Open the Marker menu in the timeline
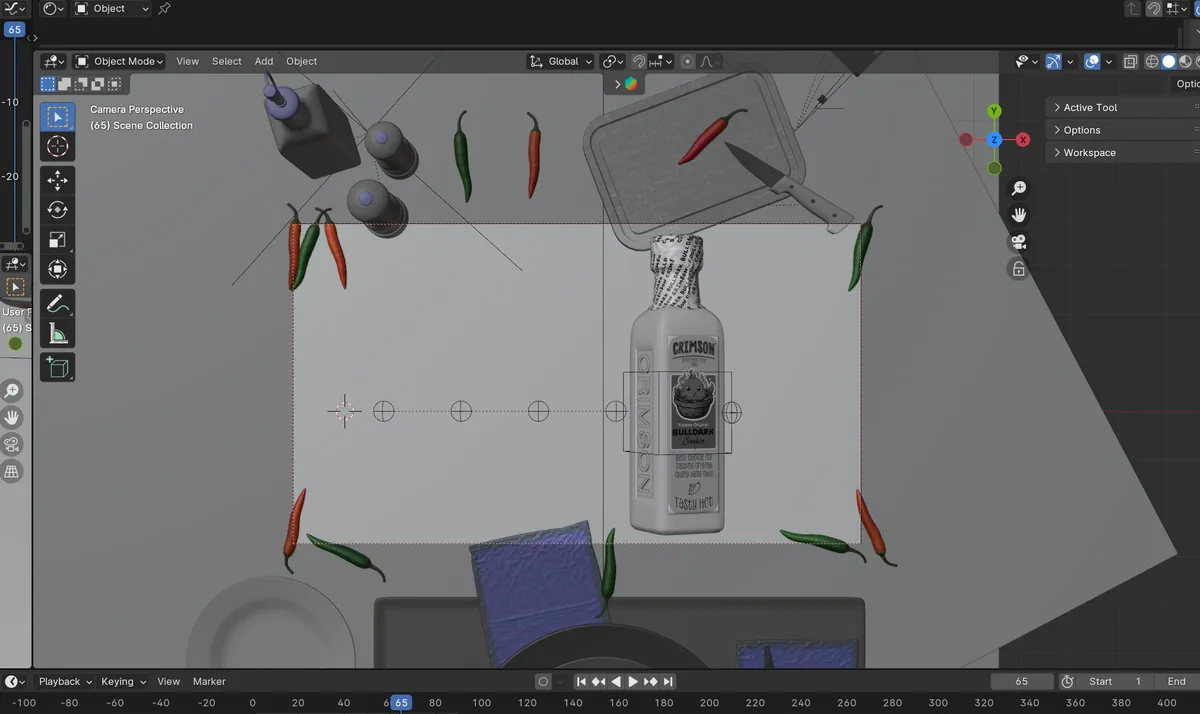Viewport: 1200px width, 714px height. pos(209,681)
